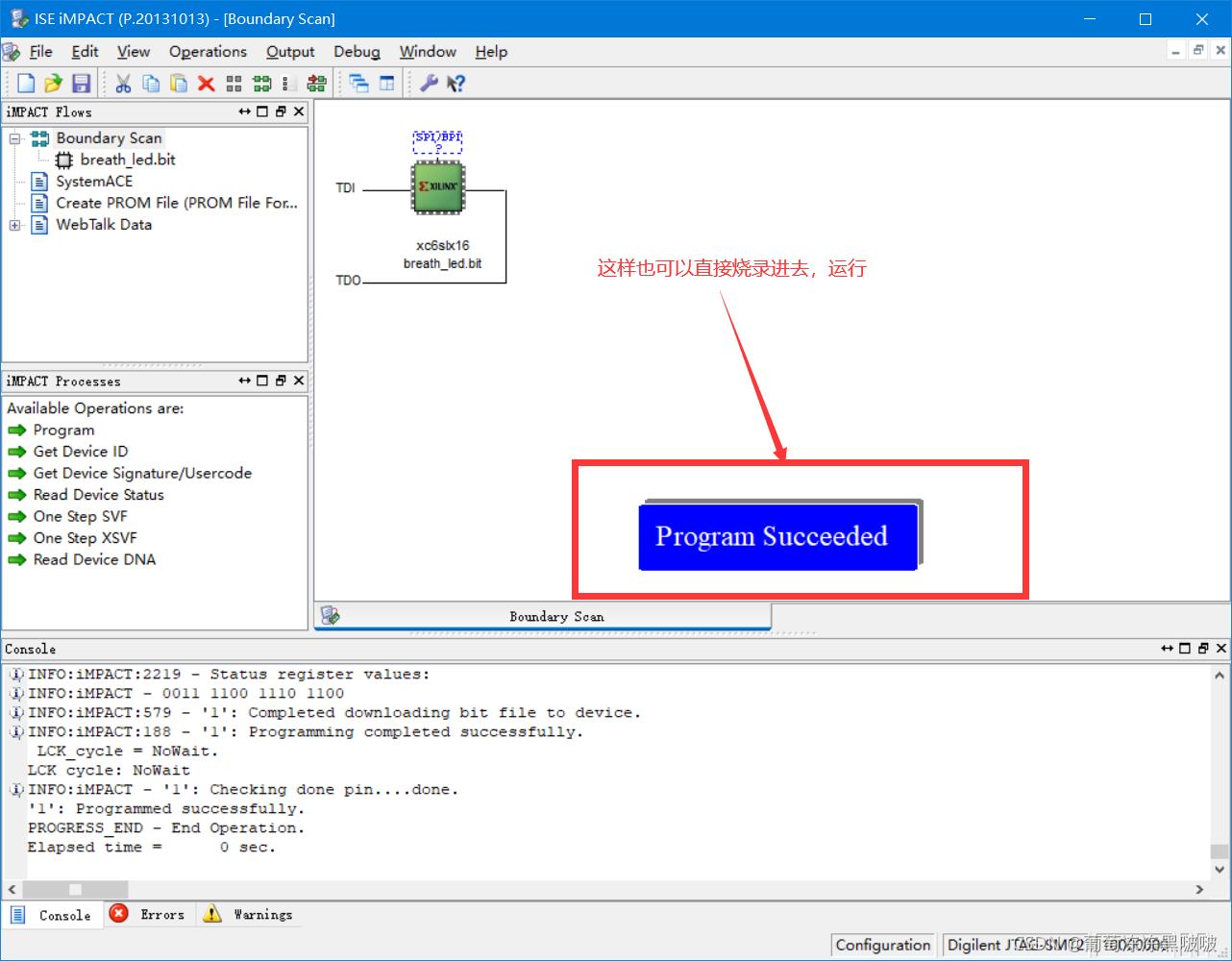1232x961 pixels.
Task: Click the What's This help icon
Action: pyautogui.click(x=456, y=84)
